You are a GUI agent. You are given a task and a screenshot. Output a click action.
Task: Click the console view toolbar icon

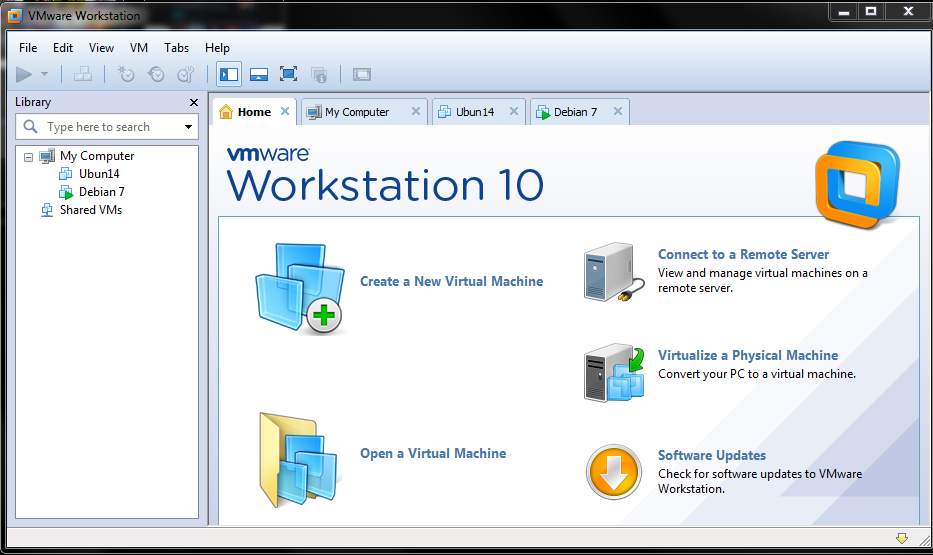click(362, 74)
